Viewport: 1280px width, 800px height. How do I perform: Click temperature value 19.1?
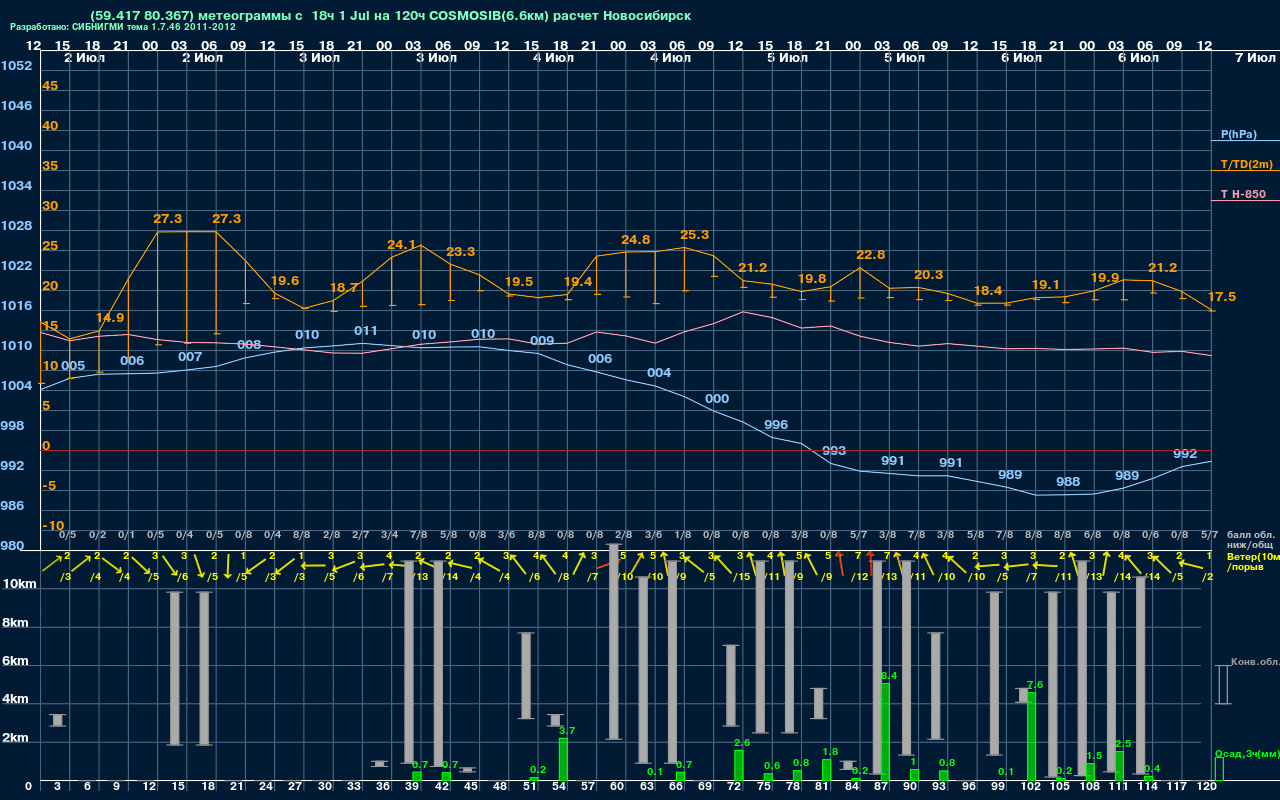(x=1046, y=284)
